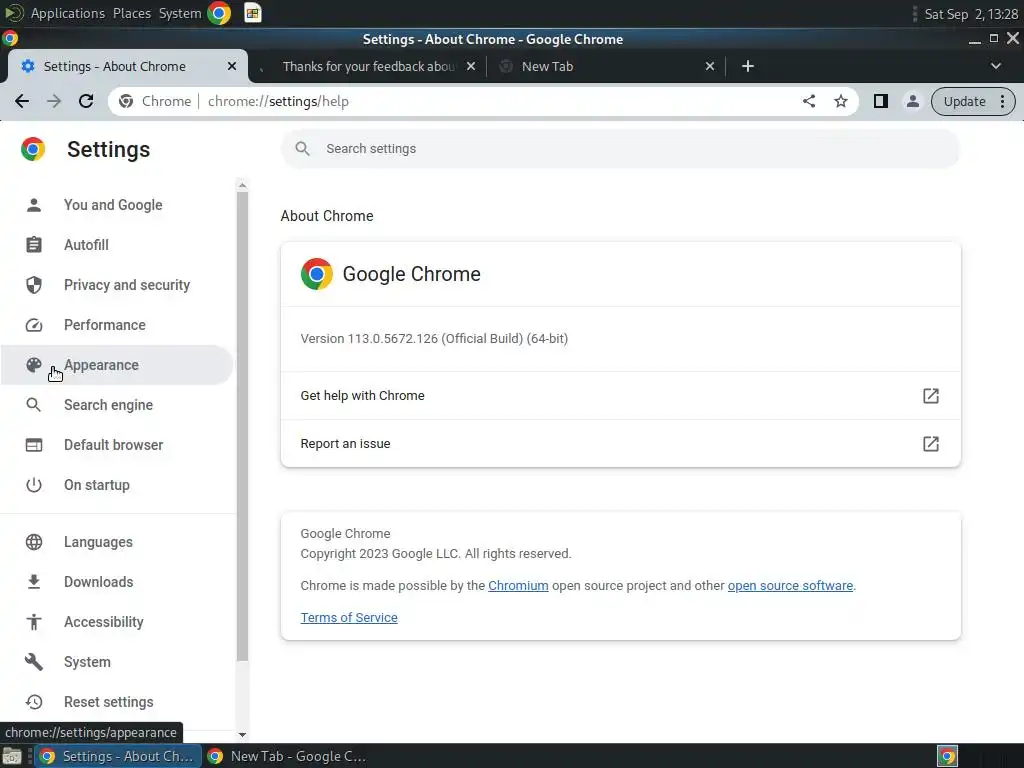Click the Search settings field

620,149
